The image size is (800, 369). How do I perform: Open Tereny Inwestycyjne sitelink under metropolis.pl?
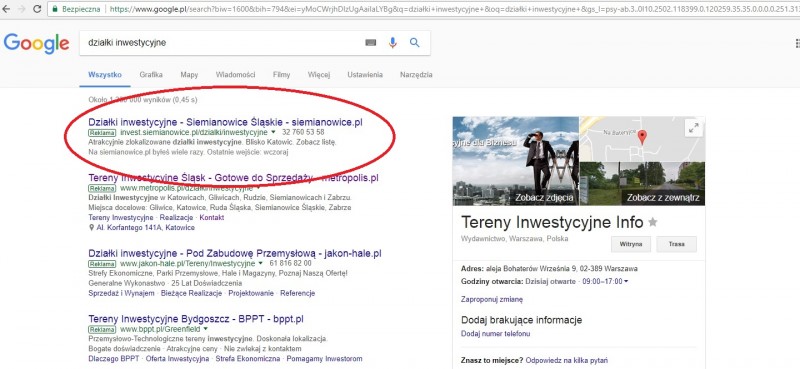click(120, 217)
